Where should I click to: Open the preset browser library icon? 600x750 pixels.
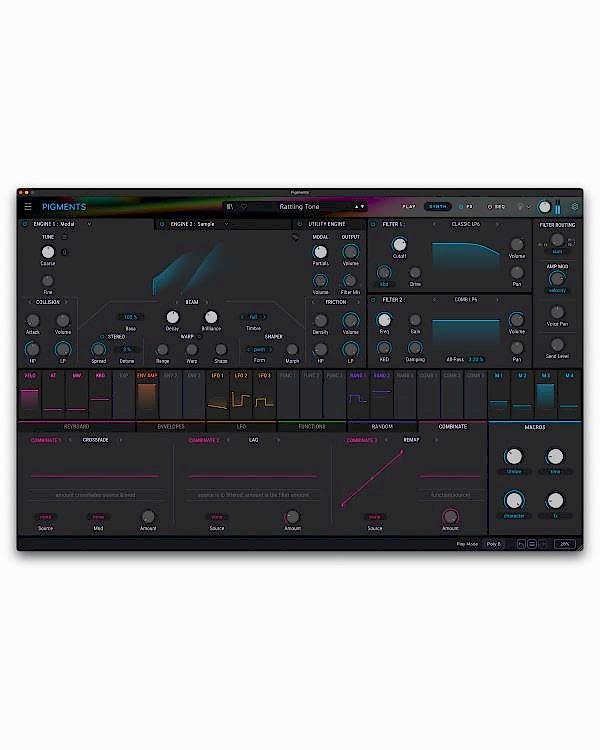(230, 207)
